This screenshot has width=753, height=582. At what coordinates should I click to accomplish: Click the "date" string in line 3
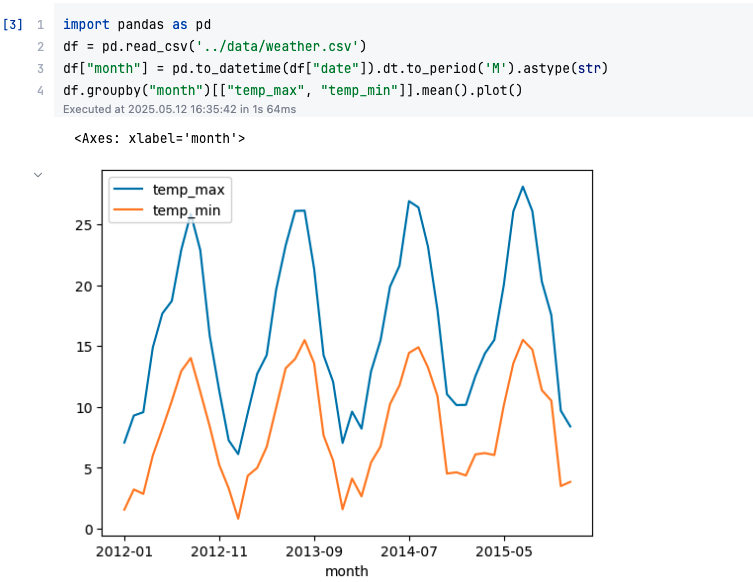tap(336, 68)
